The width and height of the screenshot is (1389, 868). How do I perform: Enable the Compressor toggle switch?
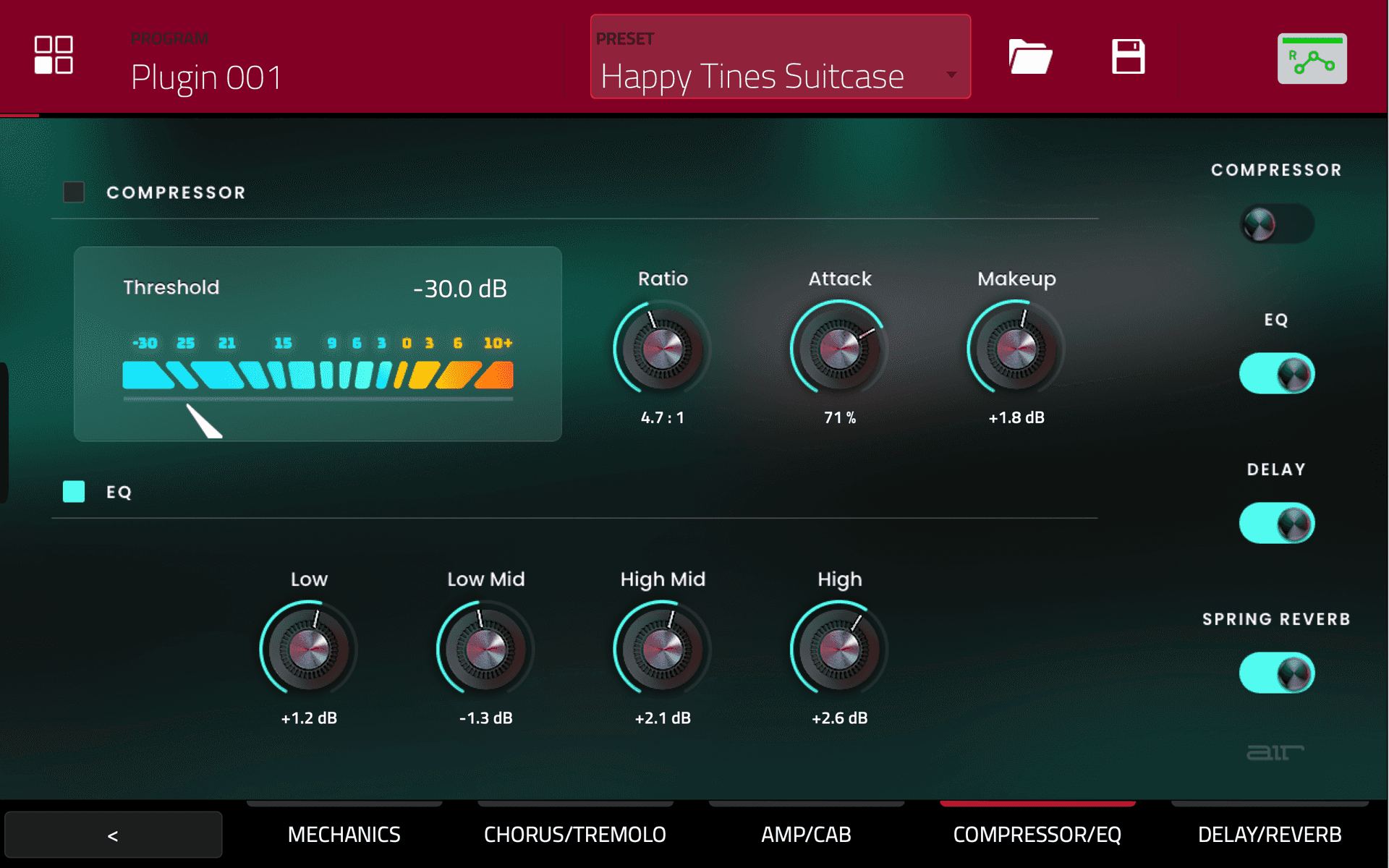pyautogui.click(x=1276, y=224)
